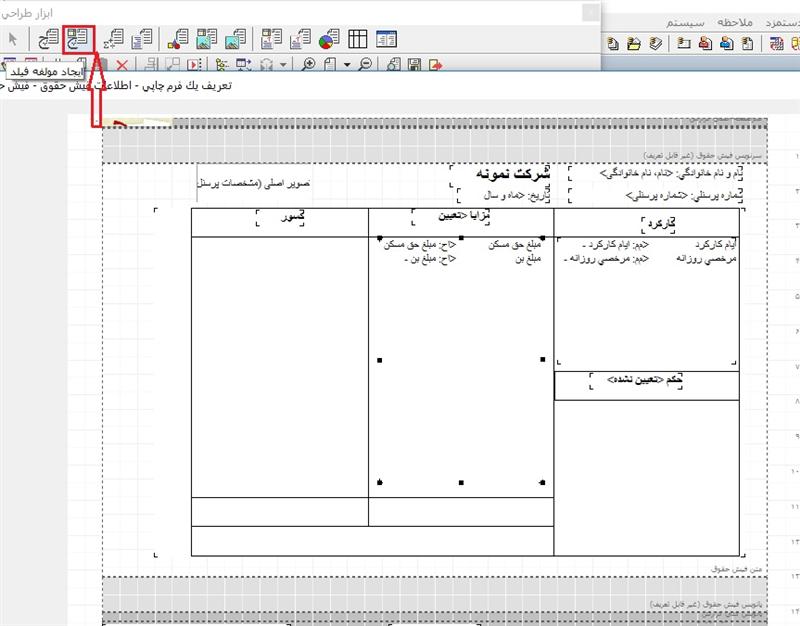The height and width of the screenshot is (626, 800).
Task: Open the page size dropdown arrow
Action: pos(346,65)
